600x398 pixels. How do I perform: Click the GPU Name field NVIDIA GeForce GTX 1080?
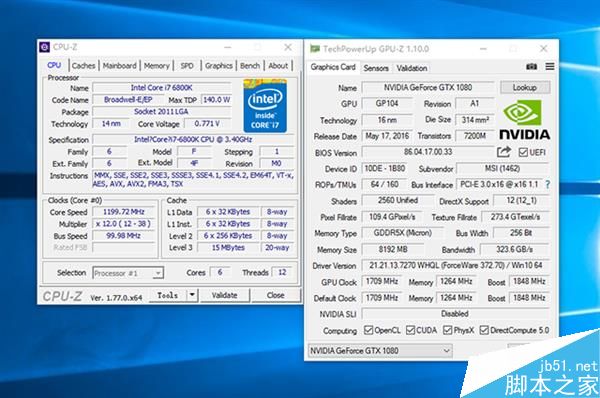coord(428,87)
